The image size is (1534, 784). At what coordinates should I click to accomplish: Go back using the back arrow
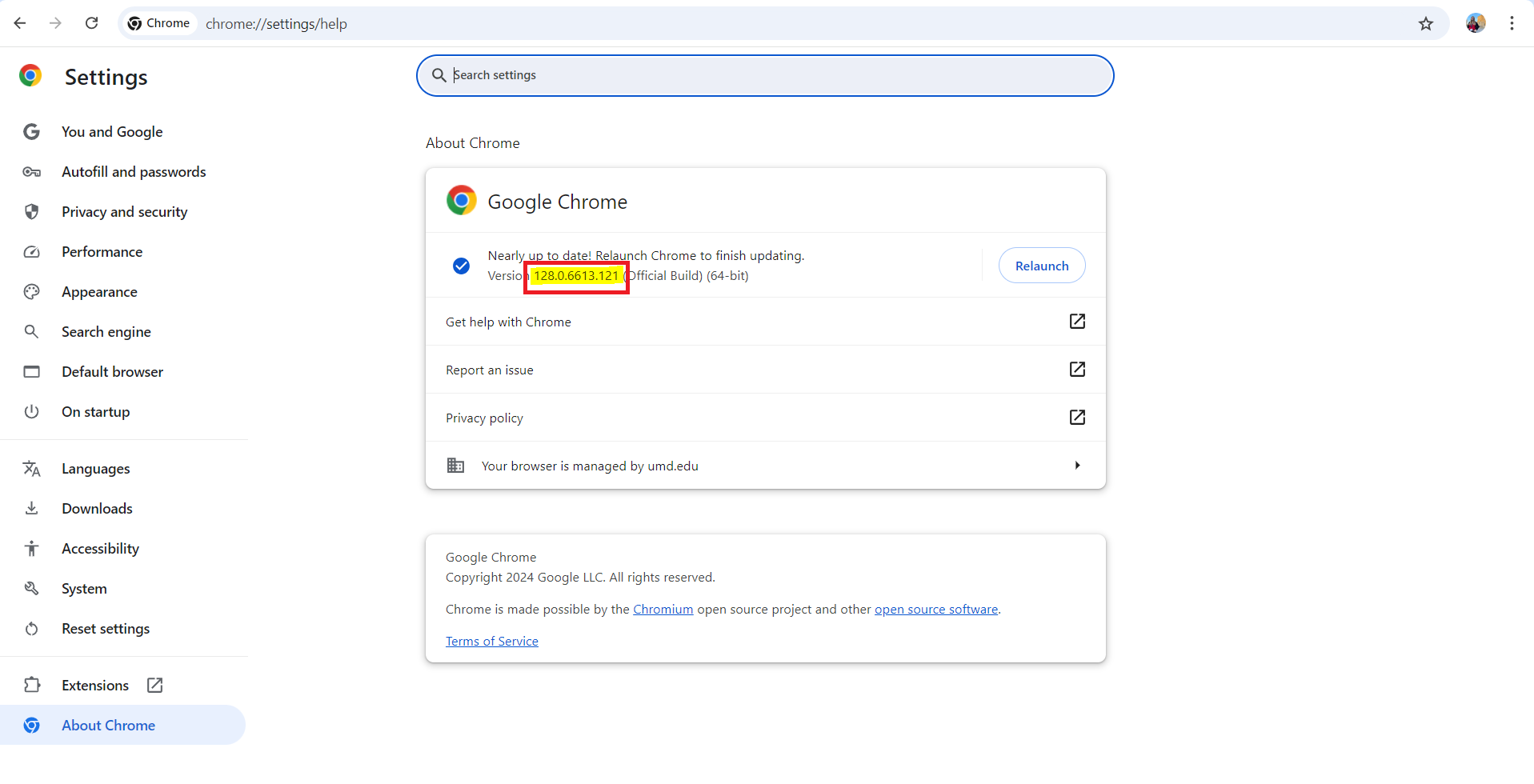click(x=20, y=23)
